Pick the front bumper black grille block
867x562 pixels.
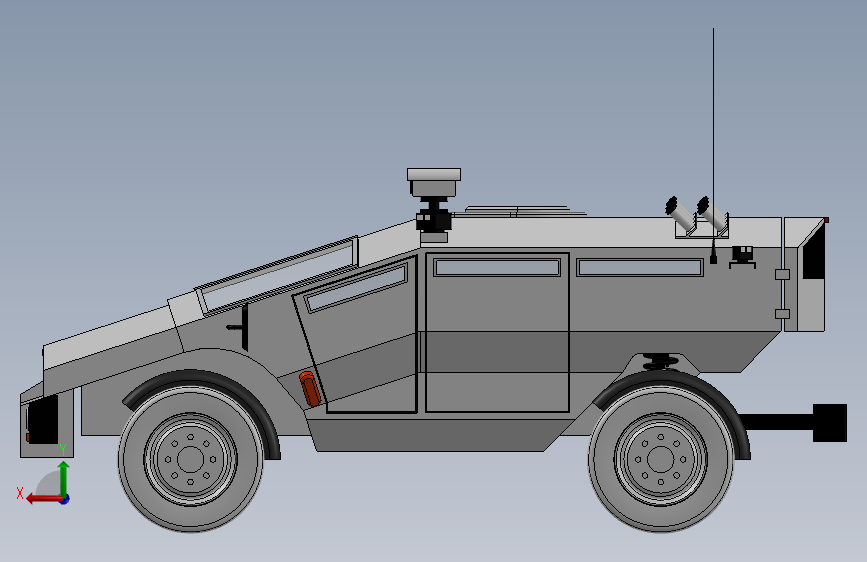[43, 419]
